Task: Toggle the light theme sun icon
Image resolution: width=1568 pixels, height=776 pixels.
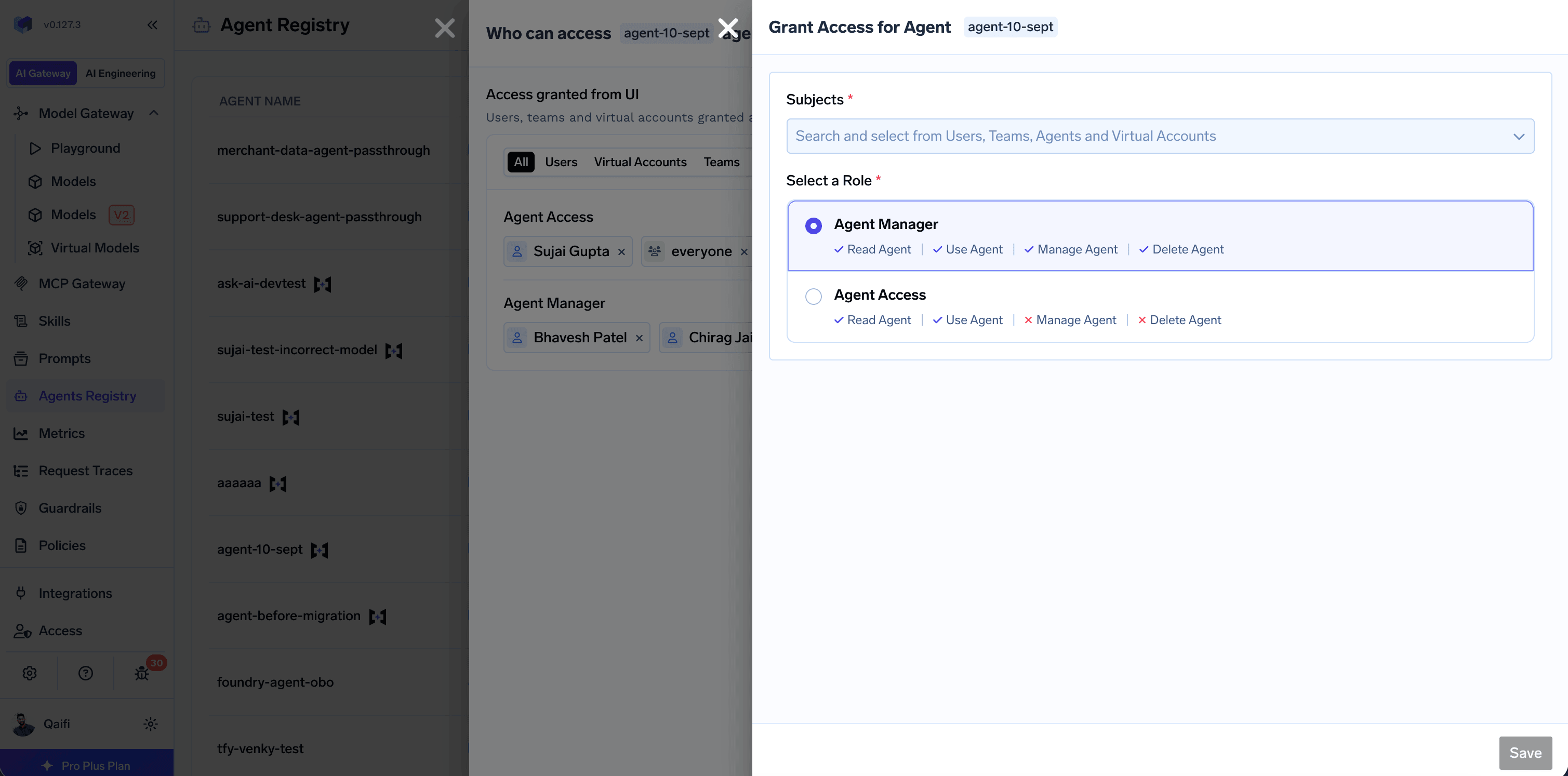Action: pos(150,724)
